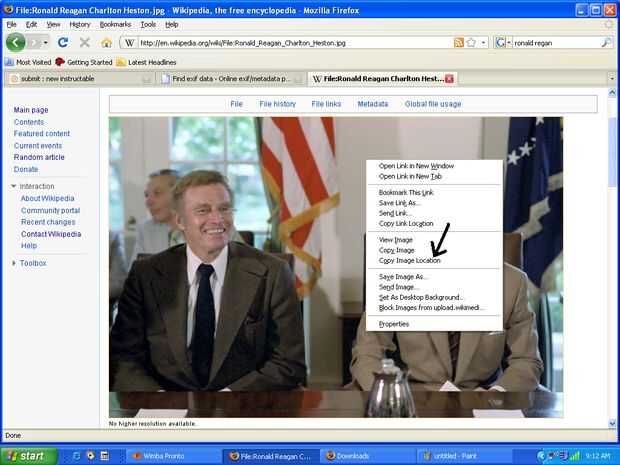The width and height of the screenshot is (620, 465).
Task: Open the History menu
Action: tap(80, 25)
